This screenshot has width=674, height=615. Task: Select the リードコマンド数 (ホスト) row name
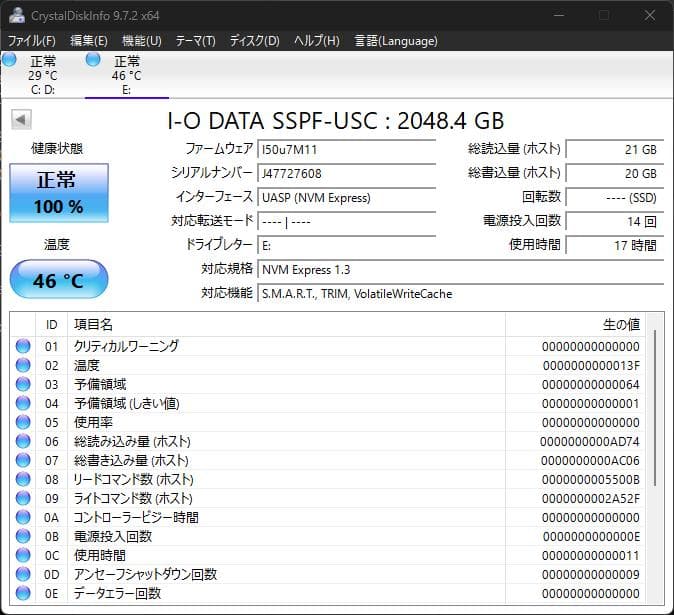tap(133, 479)
